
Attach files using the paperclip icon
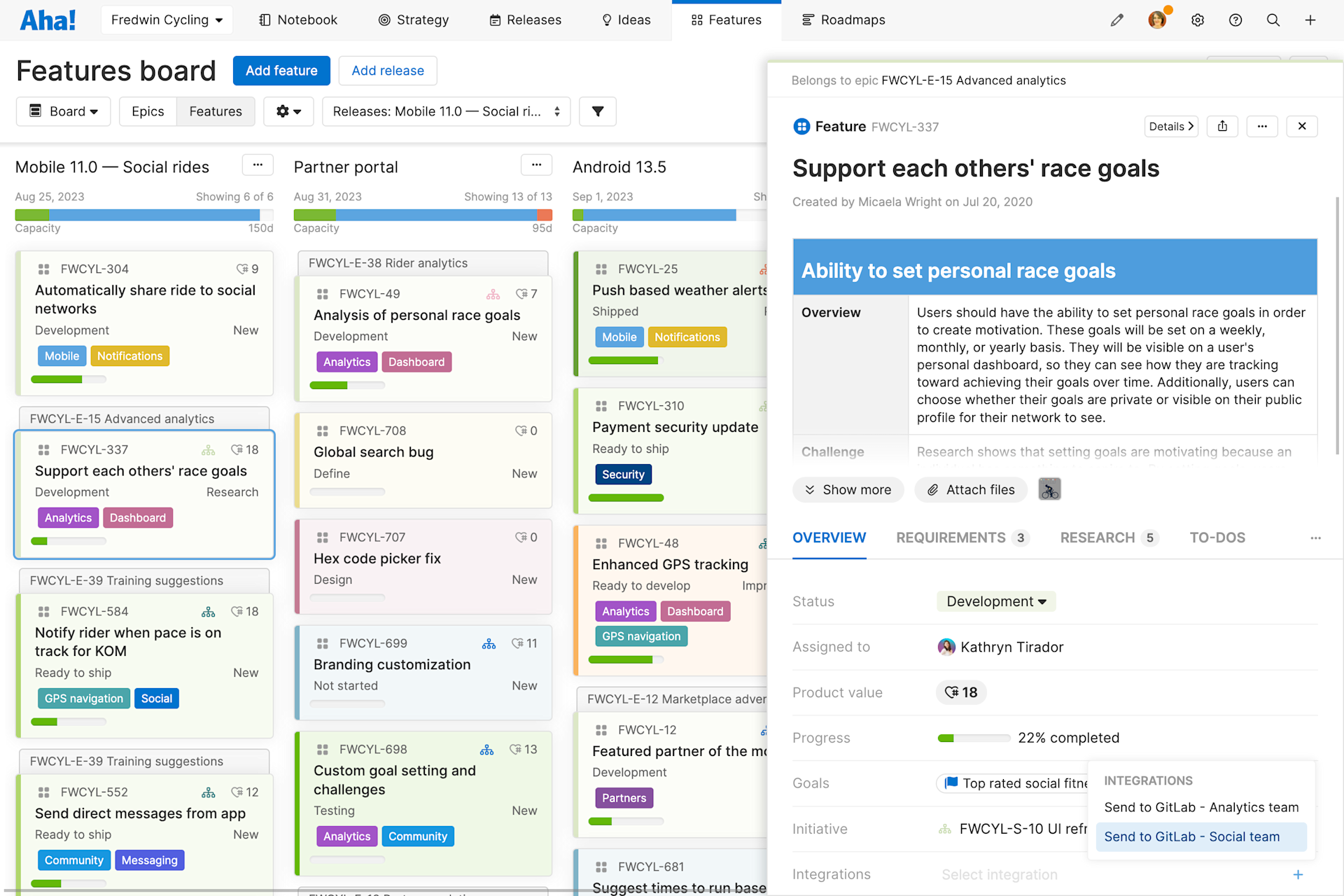(971, 489)
